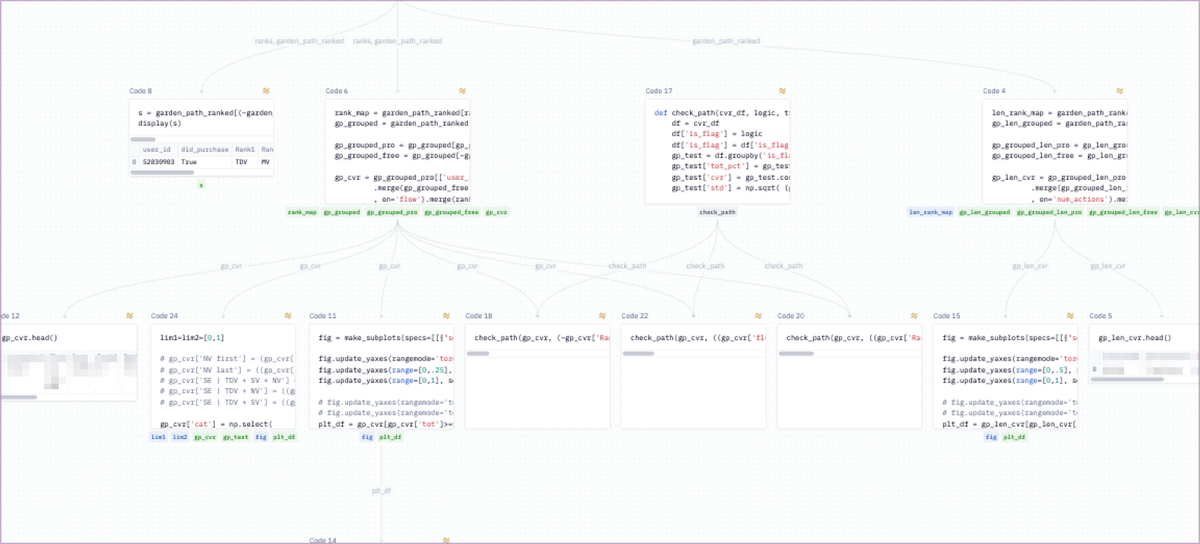Click the Python icon on Code 20 cell

click(914, 315)
